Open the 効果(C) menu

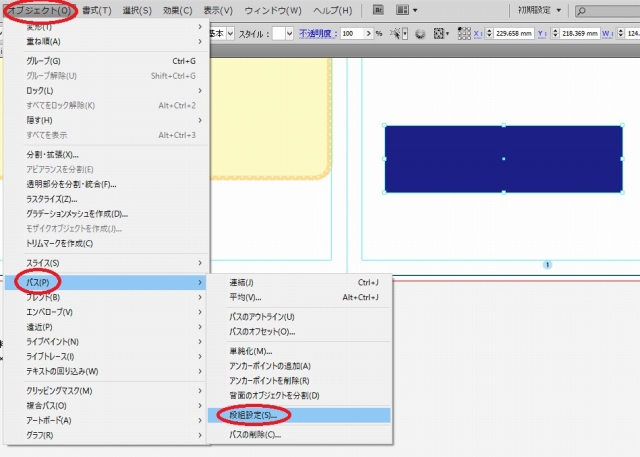pyautogui.click(x=178, y=10)
